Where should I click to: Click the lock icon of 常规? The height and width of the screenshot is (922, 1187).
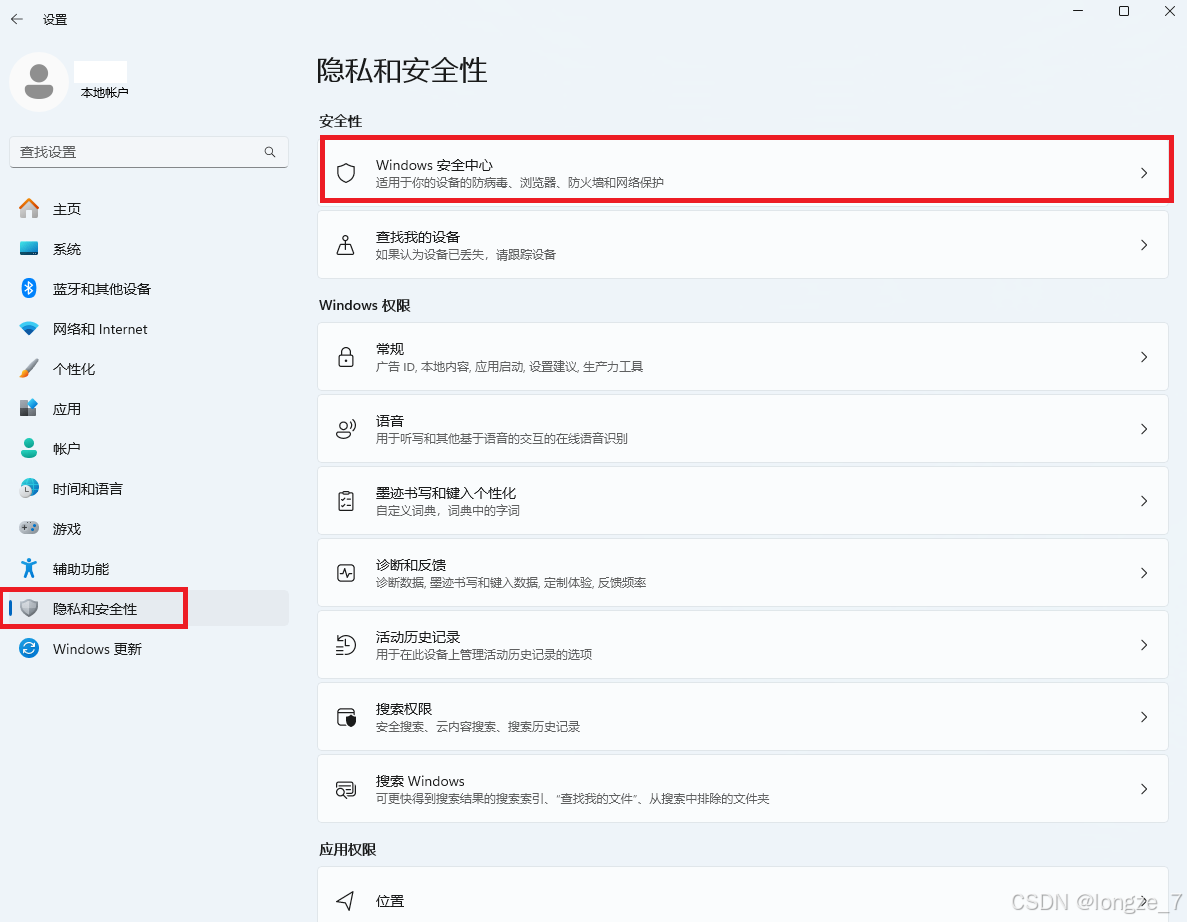click(x=346, y=357)
